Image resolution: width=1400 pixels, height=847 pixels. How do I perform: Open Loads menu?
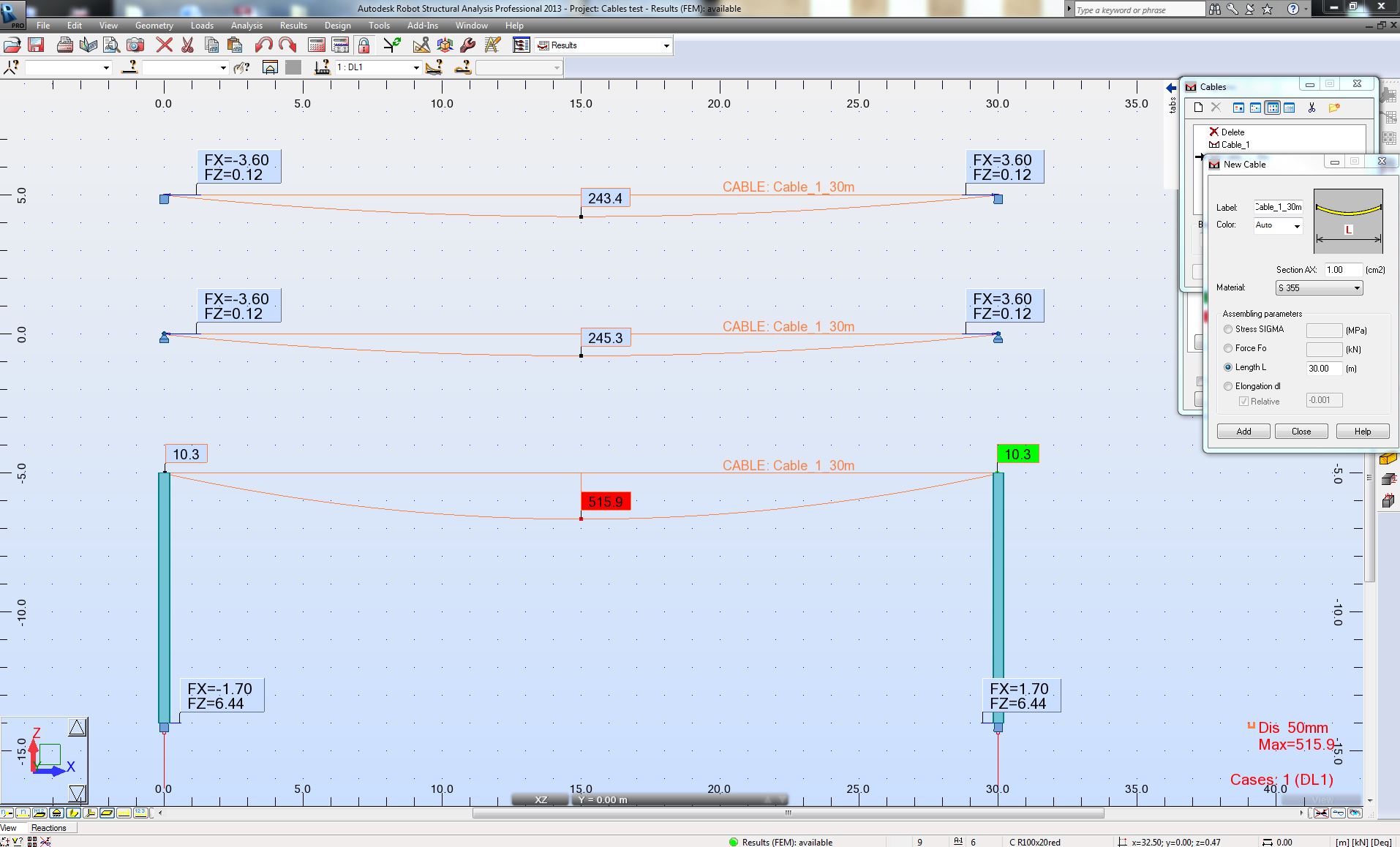202,25
